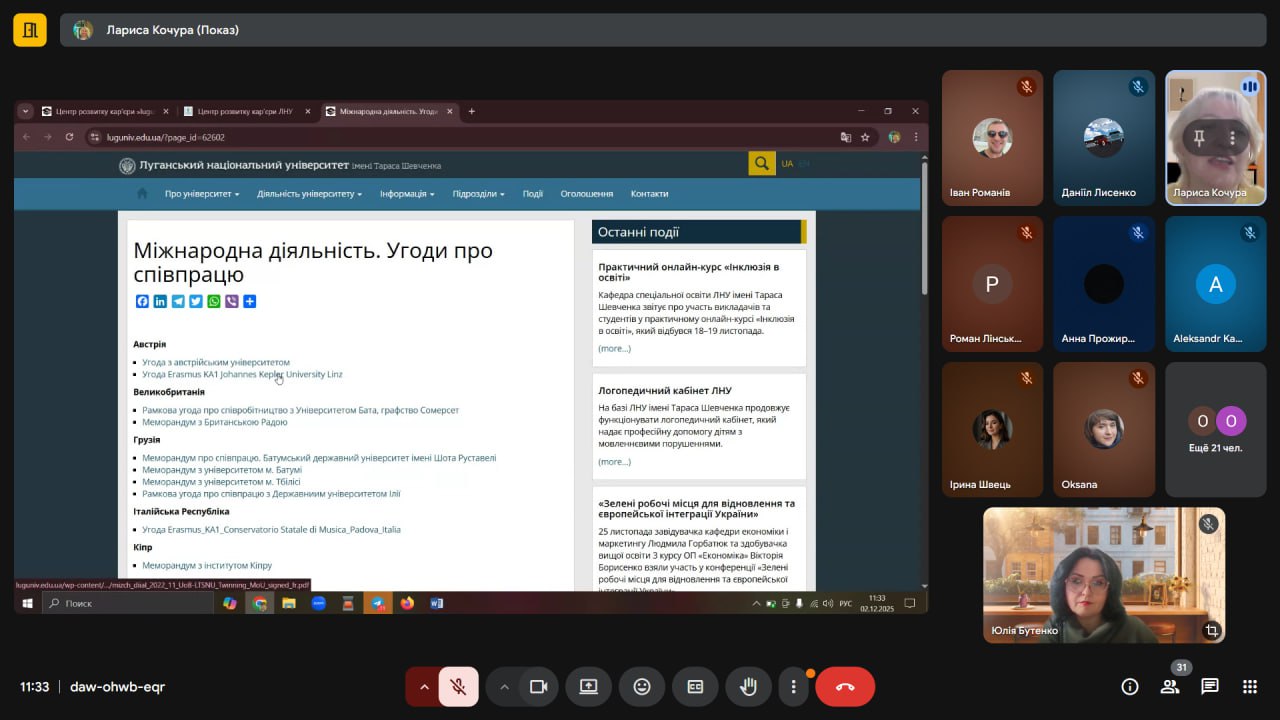
Task: Turn on closed captions
Action: click(695, 687)
